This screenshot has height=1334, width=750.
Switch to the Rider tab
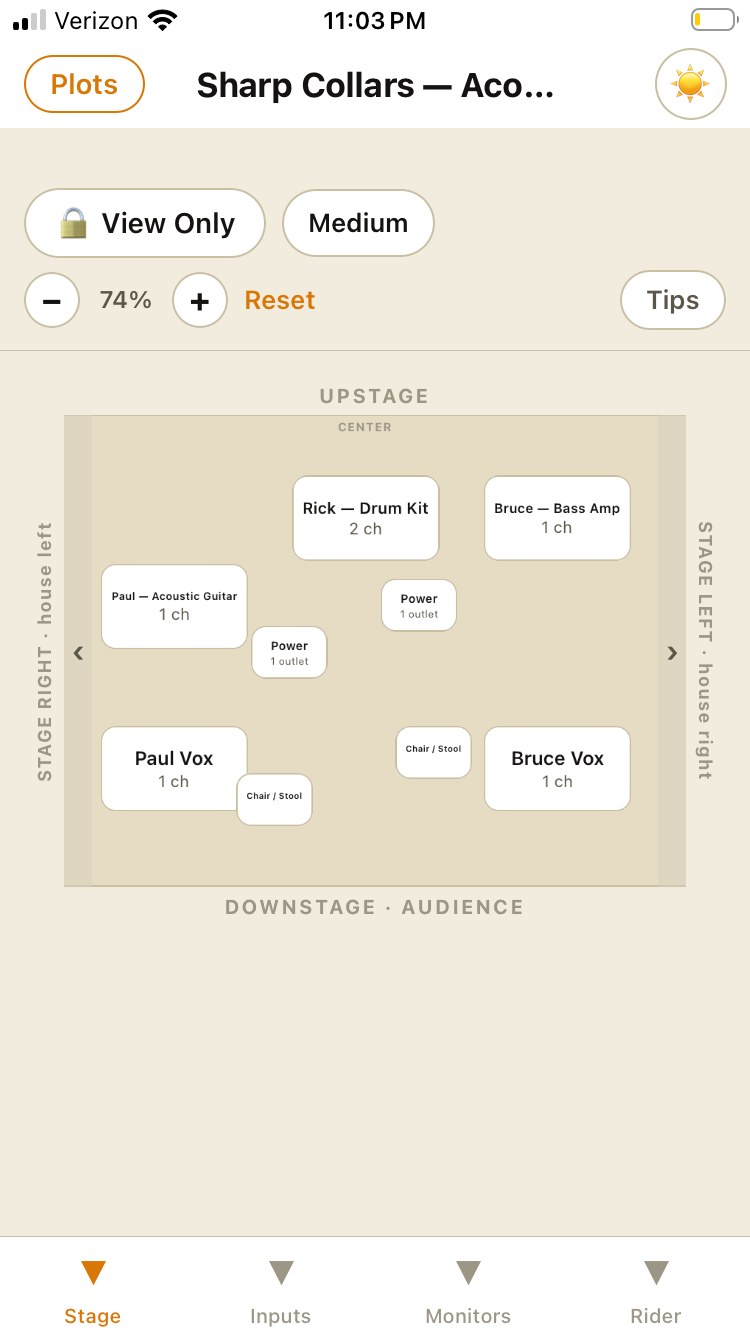(656, 1292)
